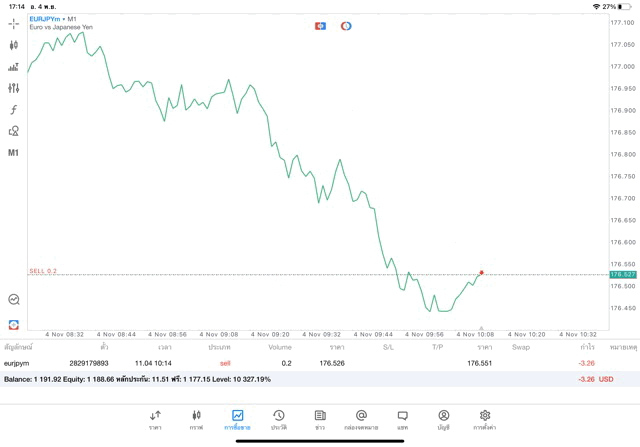The width and height of the screenshot is (640, 447).
Task: Open the drawing objects shapes icon
Action: coord(14,131)
